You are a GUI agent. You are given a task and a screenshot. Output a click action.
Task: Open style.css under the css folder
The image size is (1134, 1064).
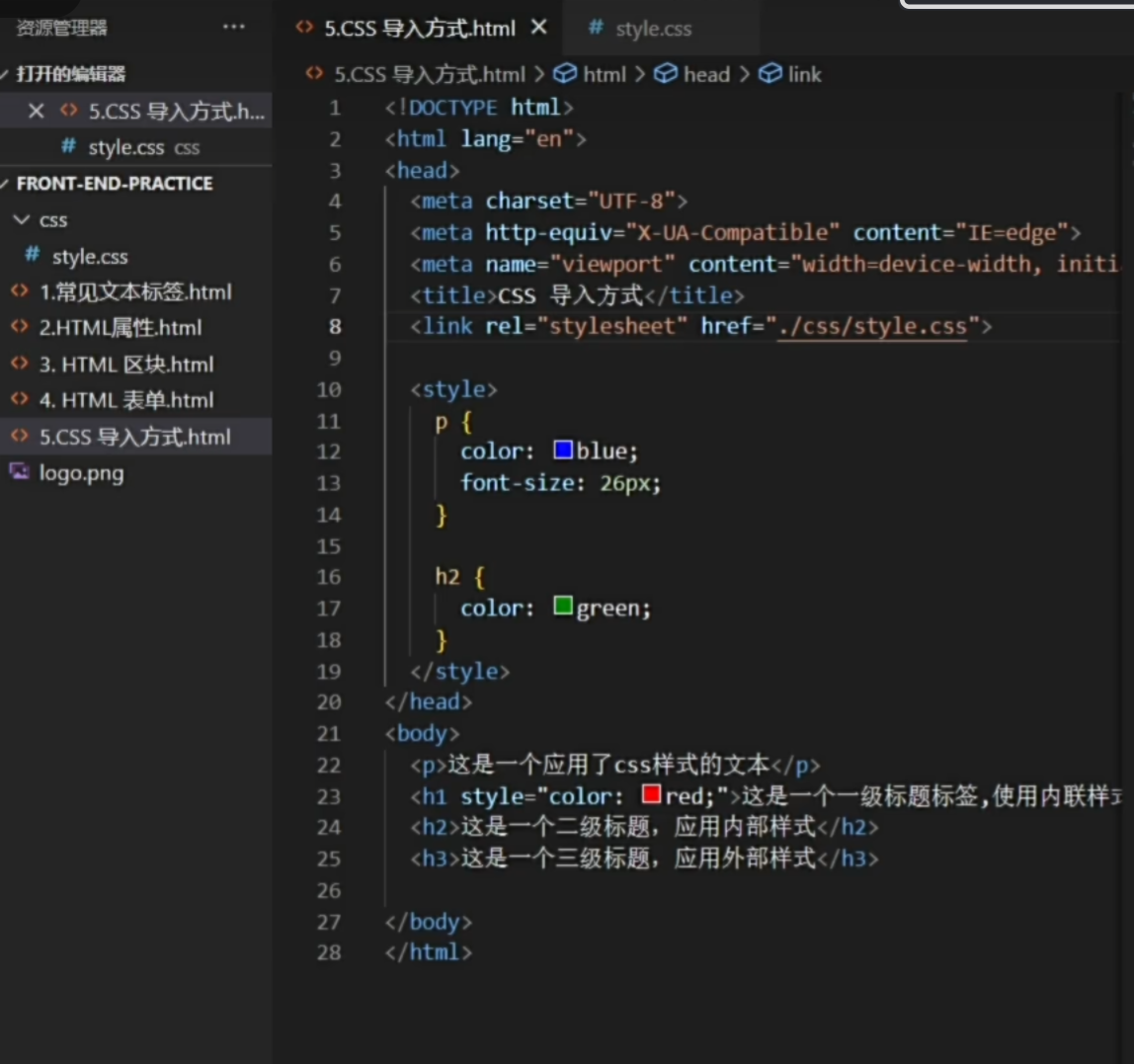pyautogui.click(x=90, y=256)
